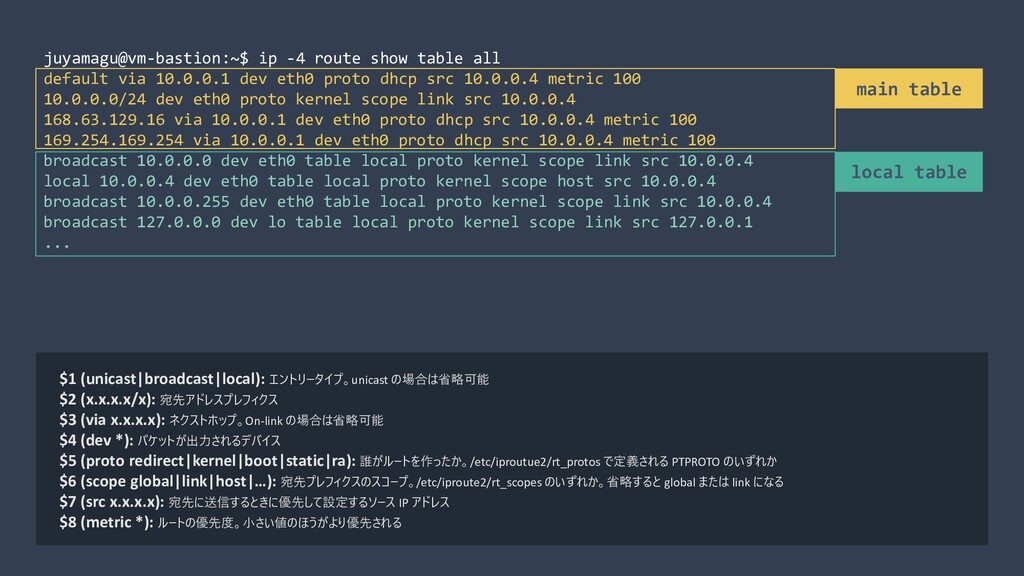1024x576 pixels.
Task: Click the $5 proto description with rt_protos path
Action: pyautogui.click(x=418, y=461)
